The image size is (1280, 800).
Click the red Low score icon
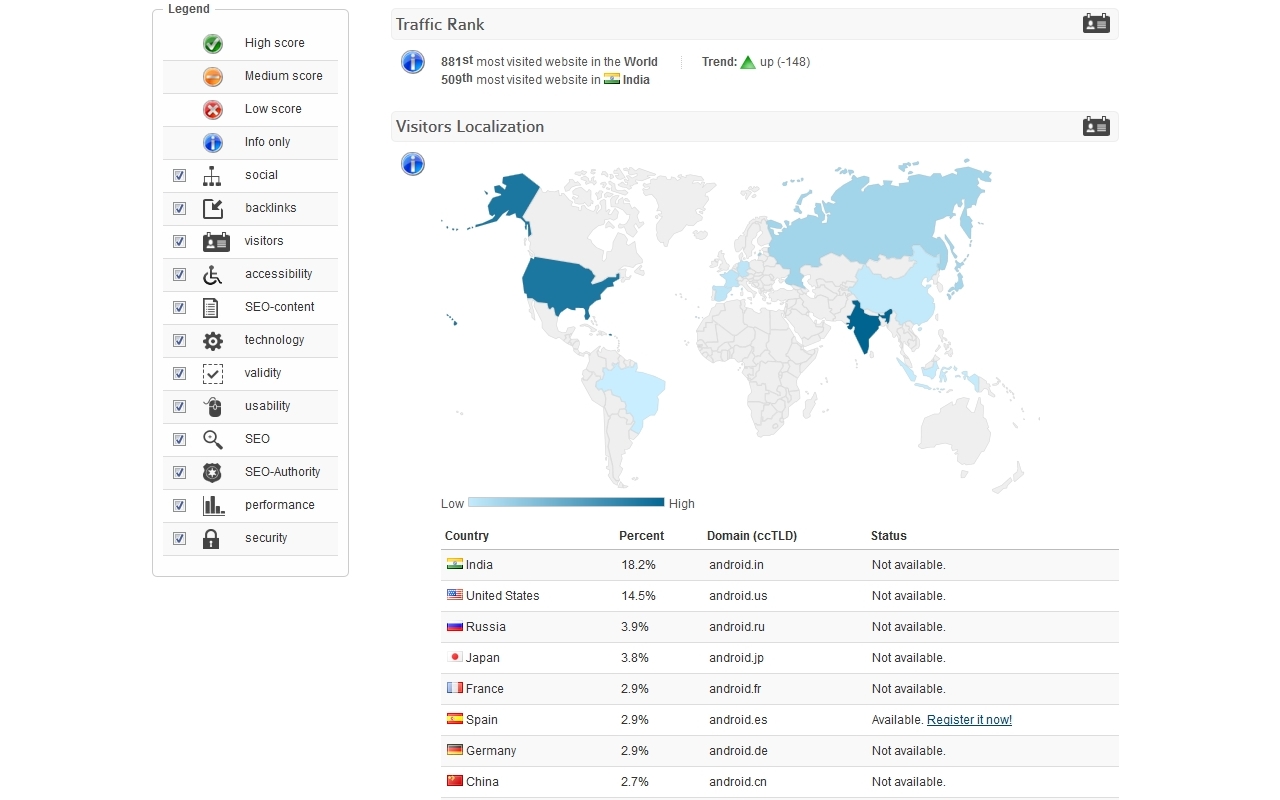(x=213, y=109)
